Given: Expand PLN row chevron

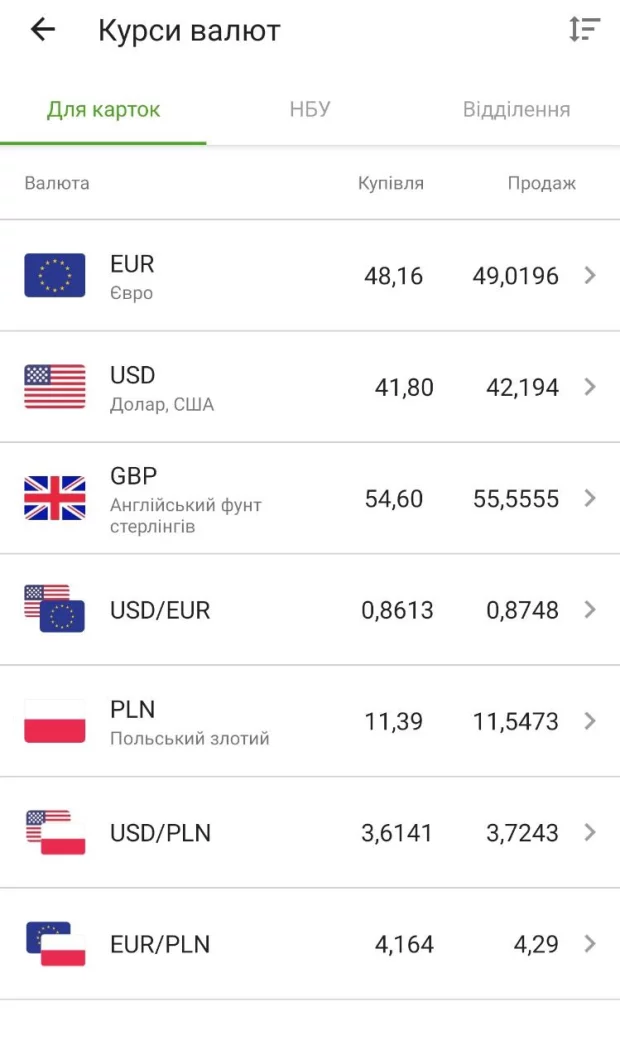Looking at the screenshot, I should 590,721.
